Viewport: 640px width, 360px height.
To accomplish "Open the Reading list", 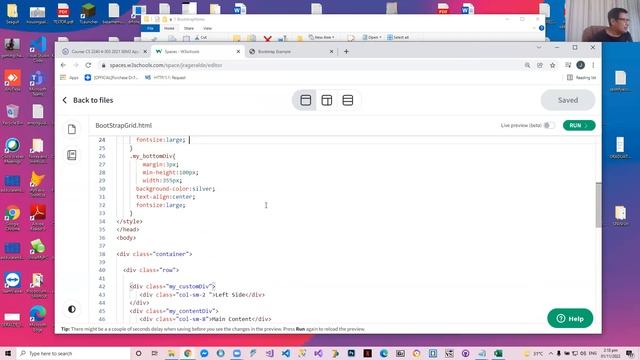I will click(582, 78).
